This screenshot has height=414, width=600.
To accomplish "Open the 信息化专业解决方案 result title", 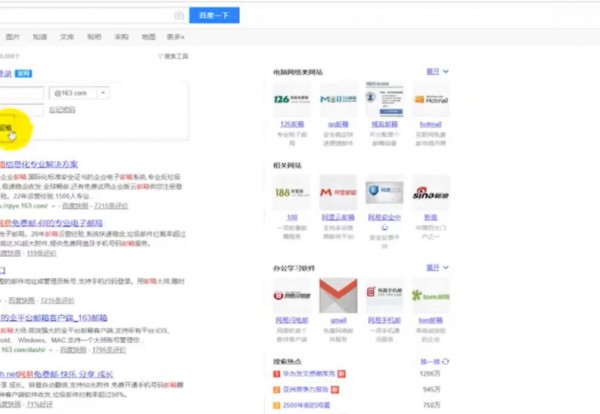I will click(42, 163).
